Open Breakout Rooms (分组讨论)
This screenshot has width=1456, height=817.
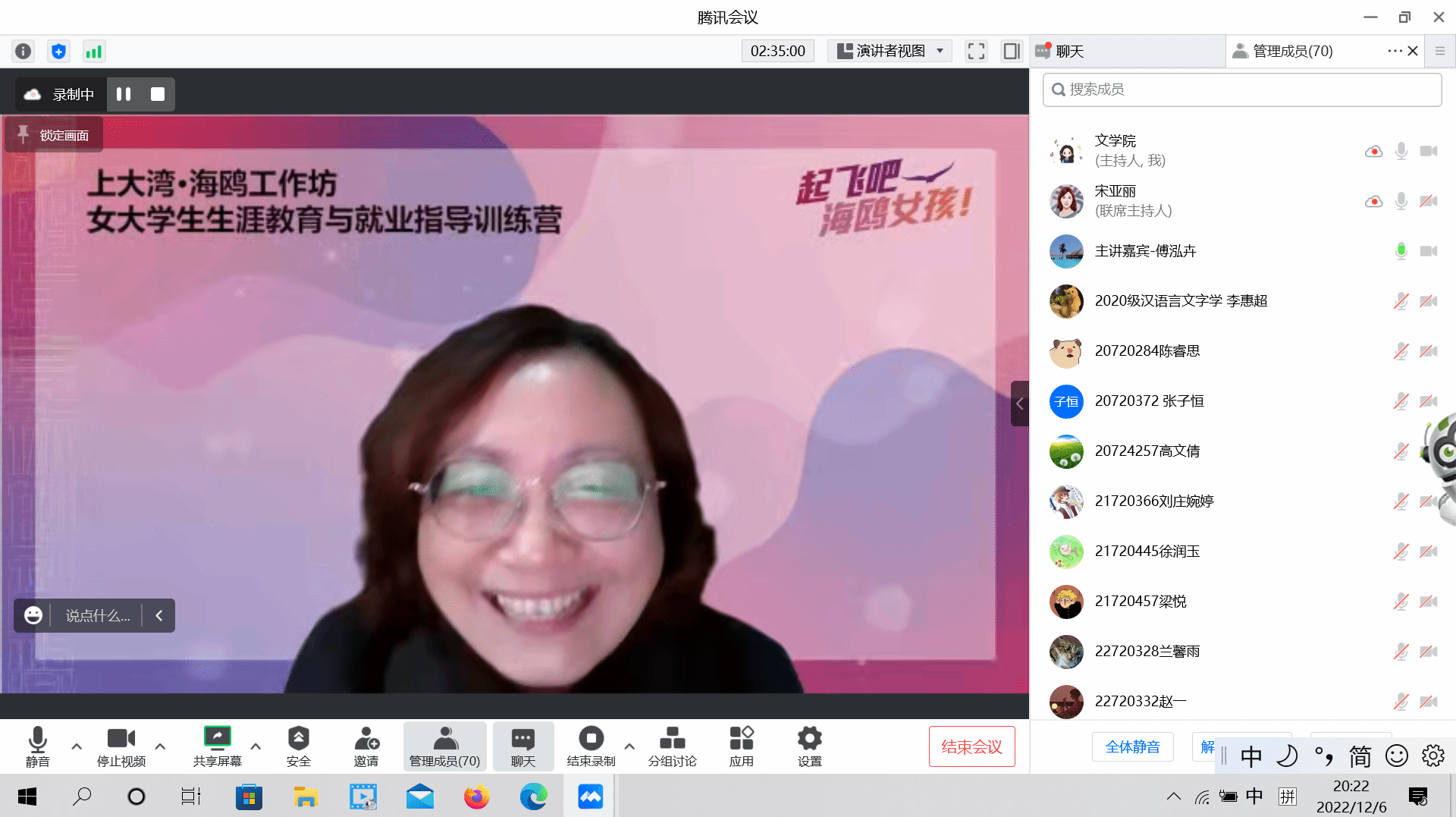pyautogui.click(x=672, y=746)
